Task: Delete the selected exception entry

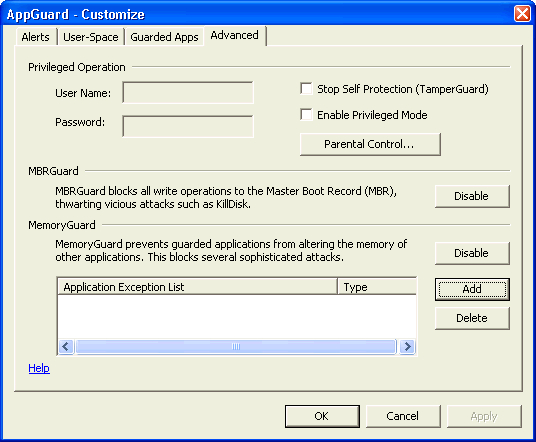Action: (x=472, y=318)
